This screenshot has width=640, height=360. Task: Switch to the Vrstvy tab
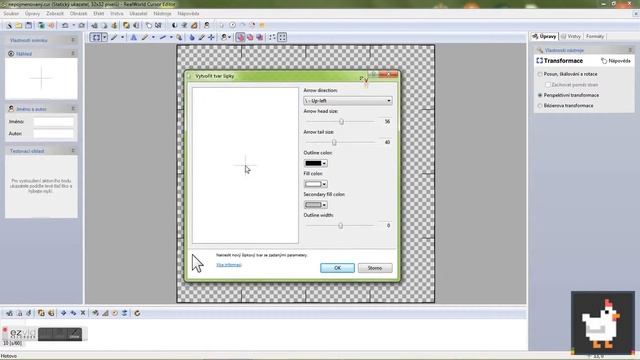[x=571, y=36]
